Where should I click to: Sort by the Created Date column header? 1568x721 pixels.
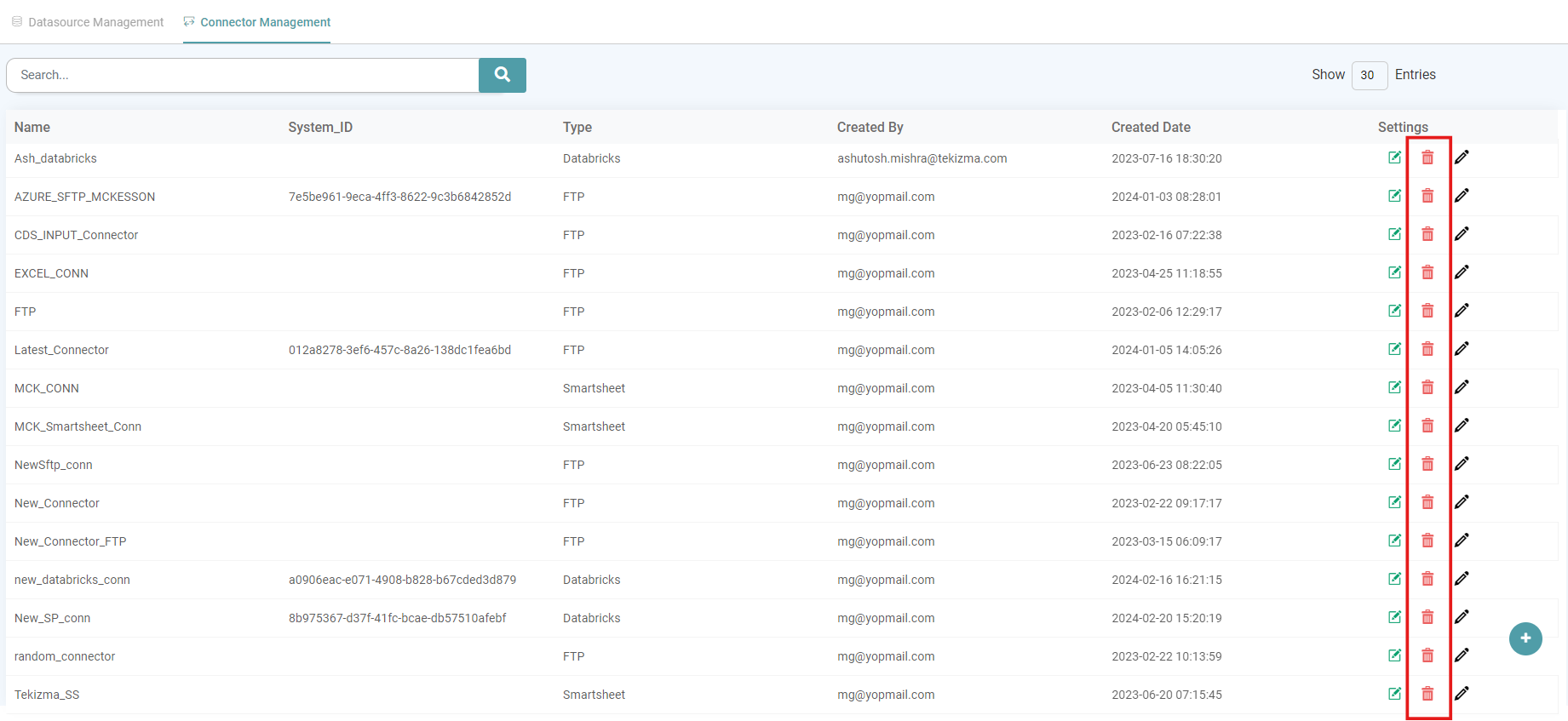(1151, 127)
